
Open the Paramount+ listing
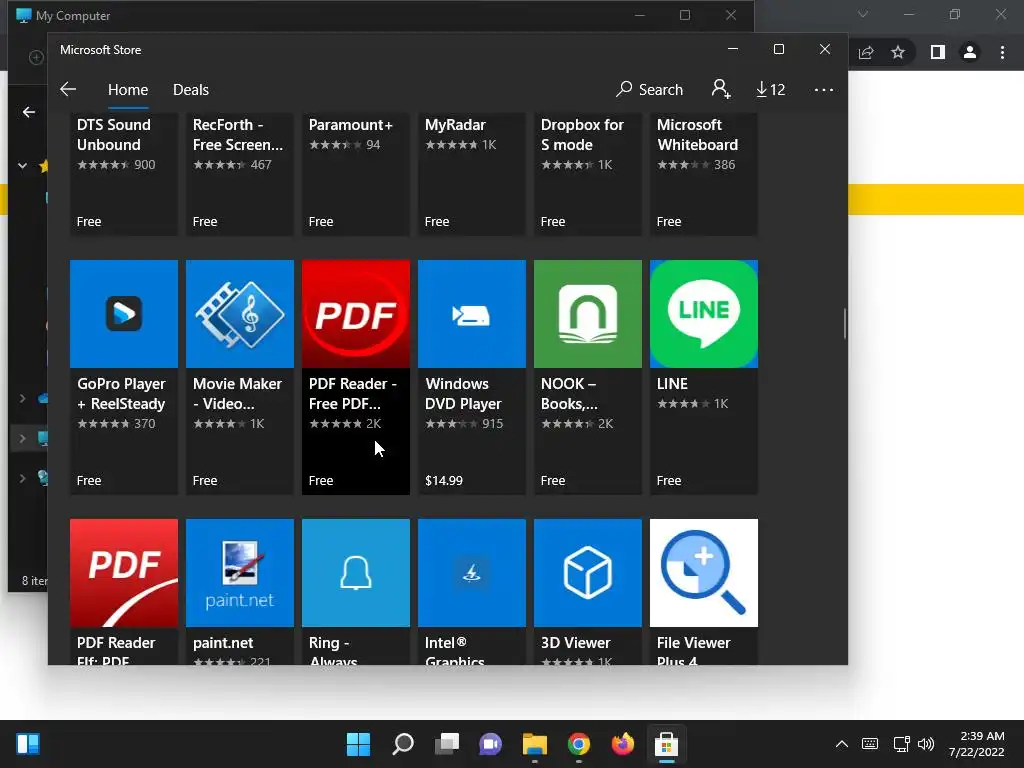pos(356,174)
